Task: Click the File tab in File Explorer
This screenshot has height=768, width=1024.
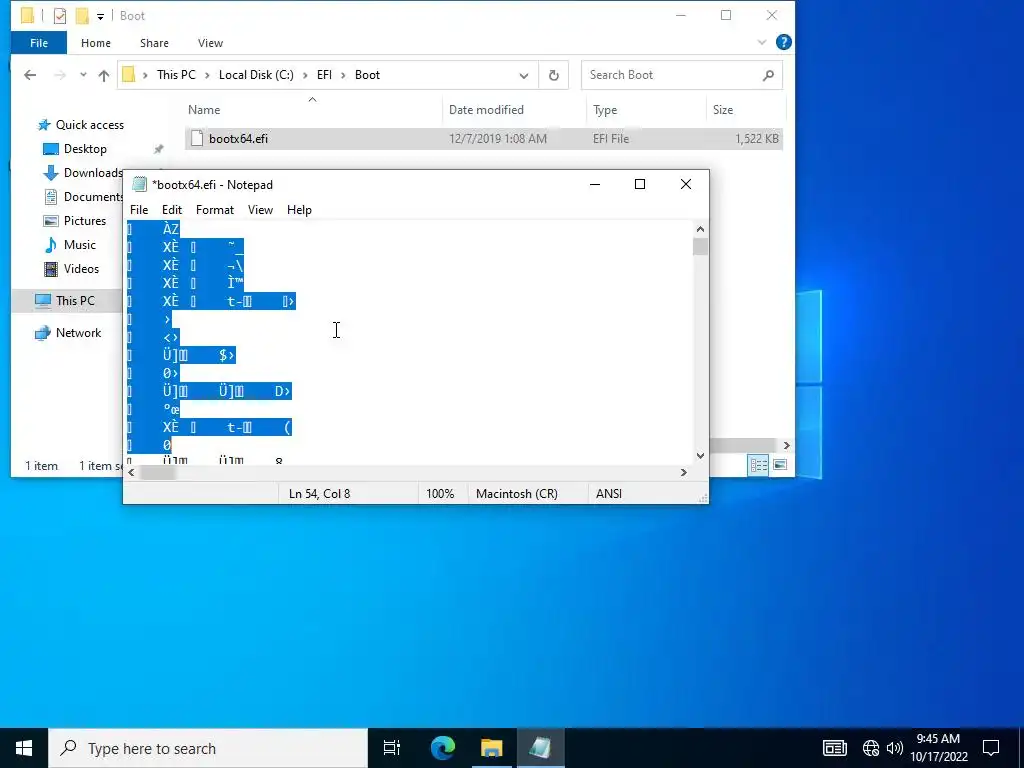Action: click(x=39, y=43)
